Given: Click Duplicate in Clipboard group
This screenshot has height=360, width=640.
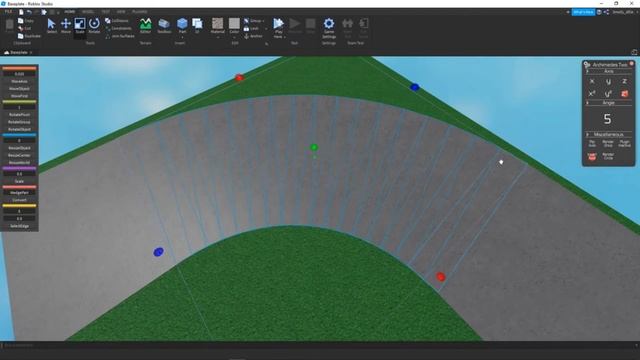Looking at the screenshot, I should coord(29,36).
